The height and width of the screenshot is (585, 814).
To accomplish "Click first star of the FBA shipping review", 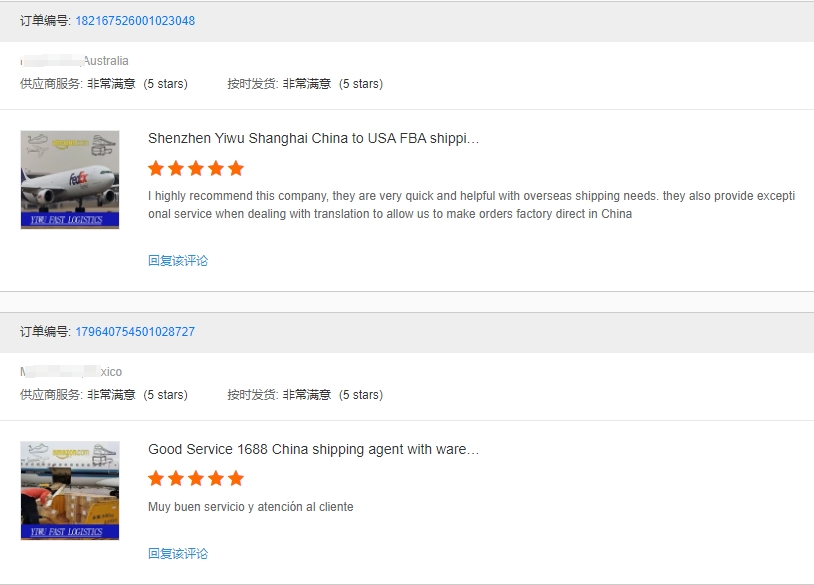I will 156,168.
